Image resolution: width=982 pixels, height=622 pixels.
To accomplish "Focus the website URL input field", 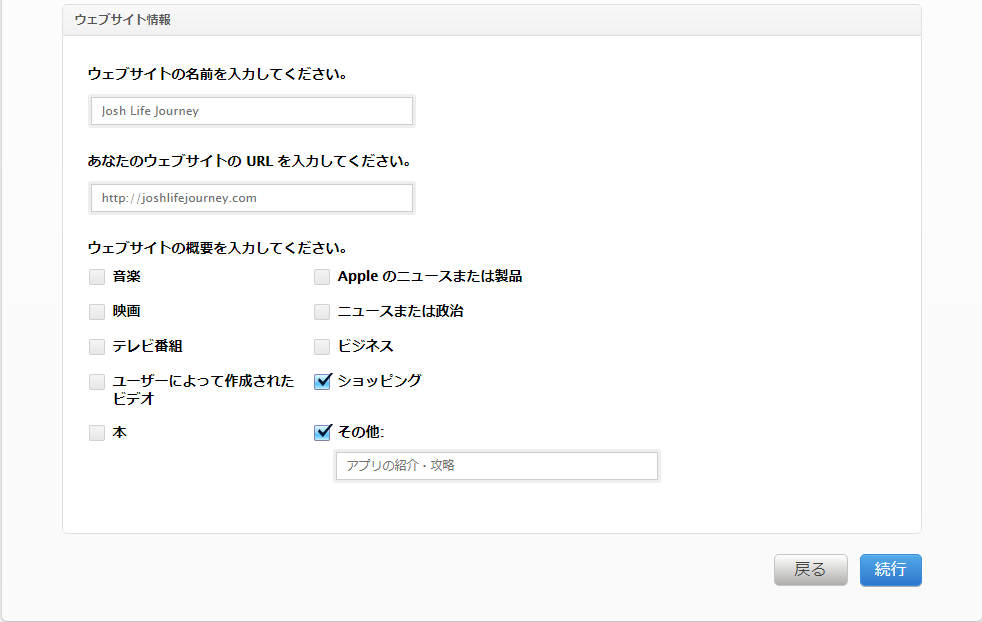I will coord(251,198).
